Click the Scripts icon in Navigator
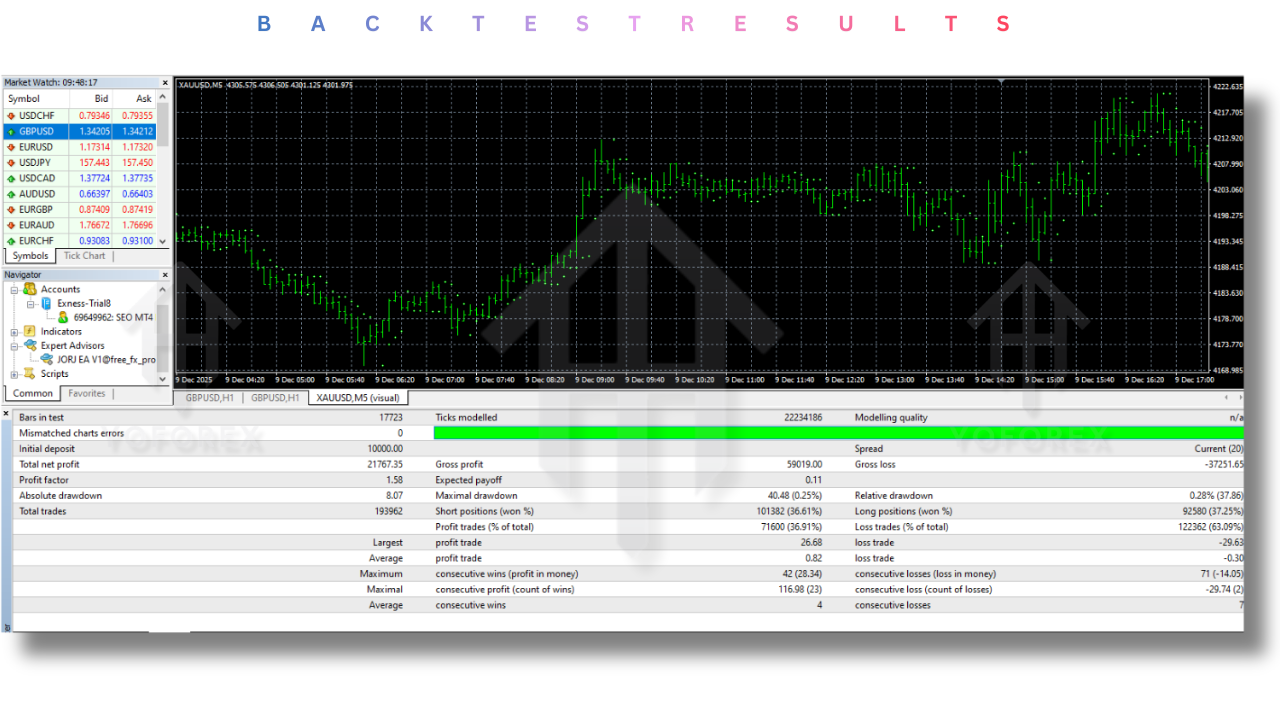Screen dimensions: 1280x720 [28, 373]
